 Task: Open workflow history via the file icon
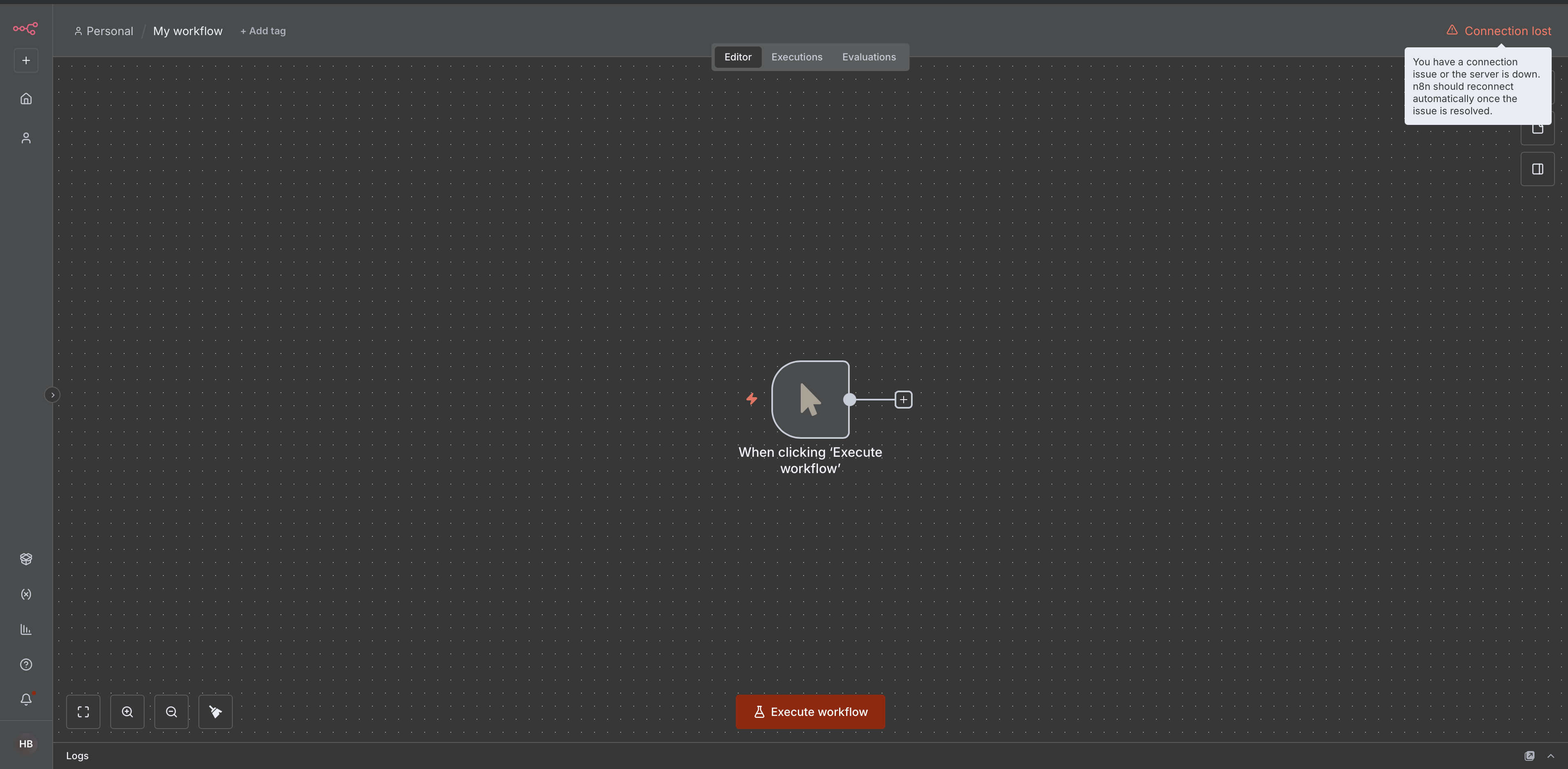tap(1537, 127)
